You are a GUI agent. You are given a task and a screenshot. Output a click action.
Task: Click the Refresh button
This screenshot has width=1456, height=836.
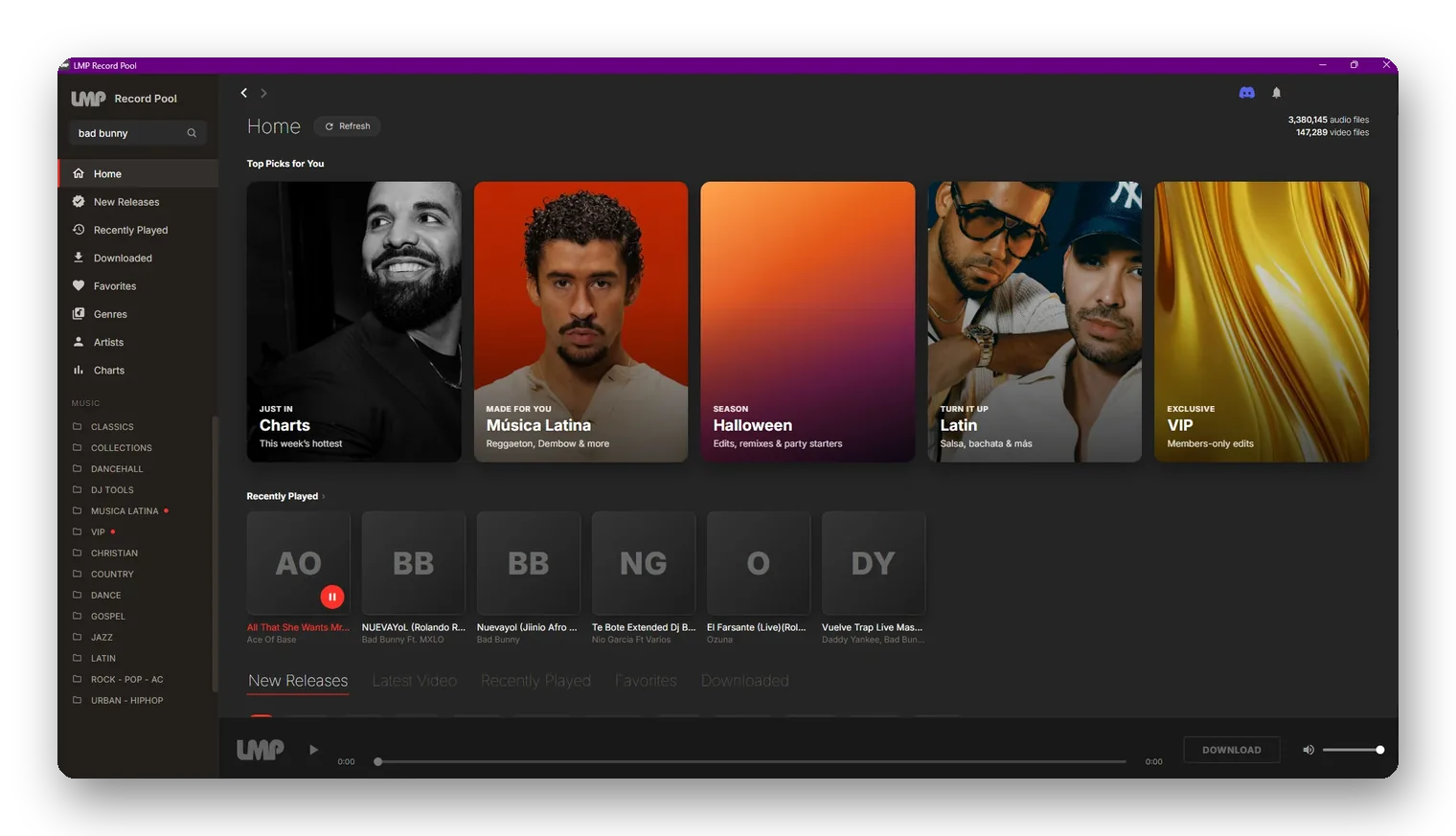pos(347,126)
